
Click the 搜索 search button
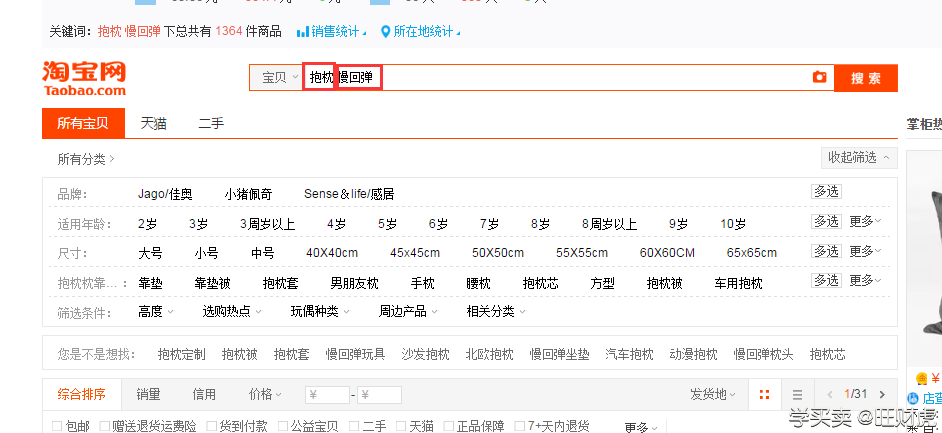[x=866, y=78]
